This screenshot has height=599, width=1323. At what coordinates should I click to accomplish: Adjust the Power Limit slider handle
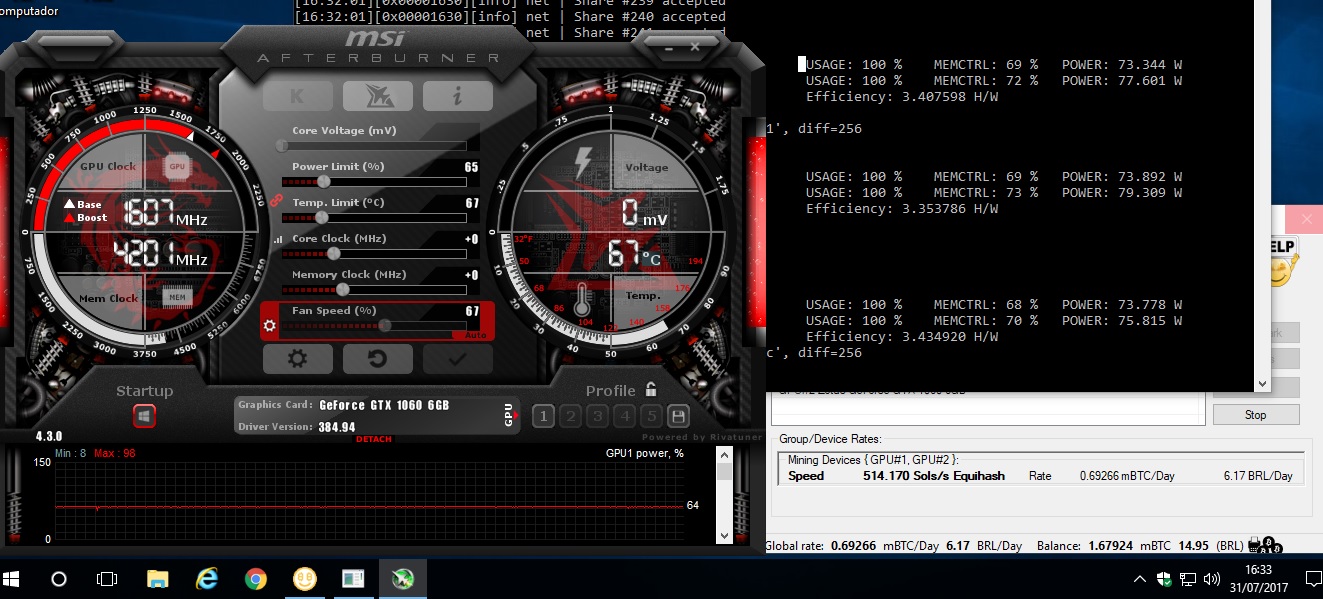pyautogui.click(x=324, y=181)
